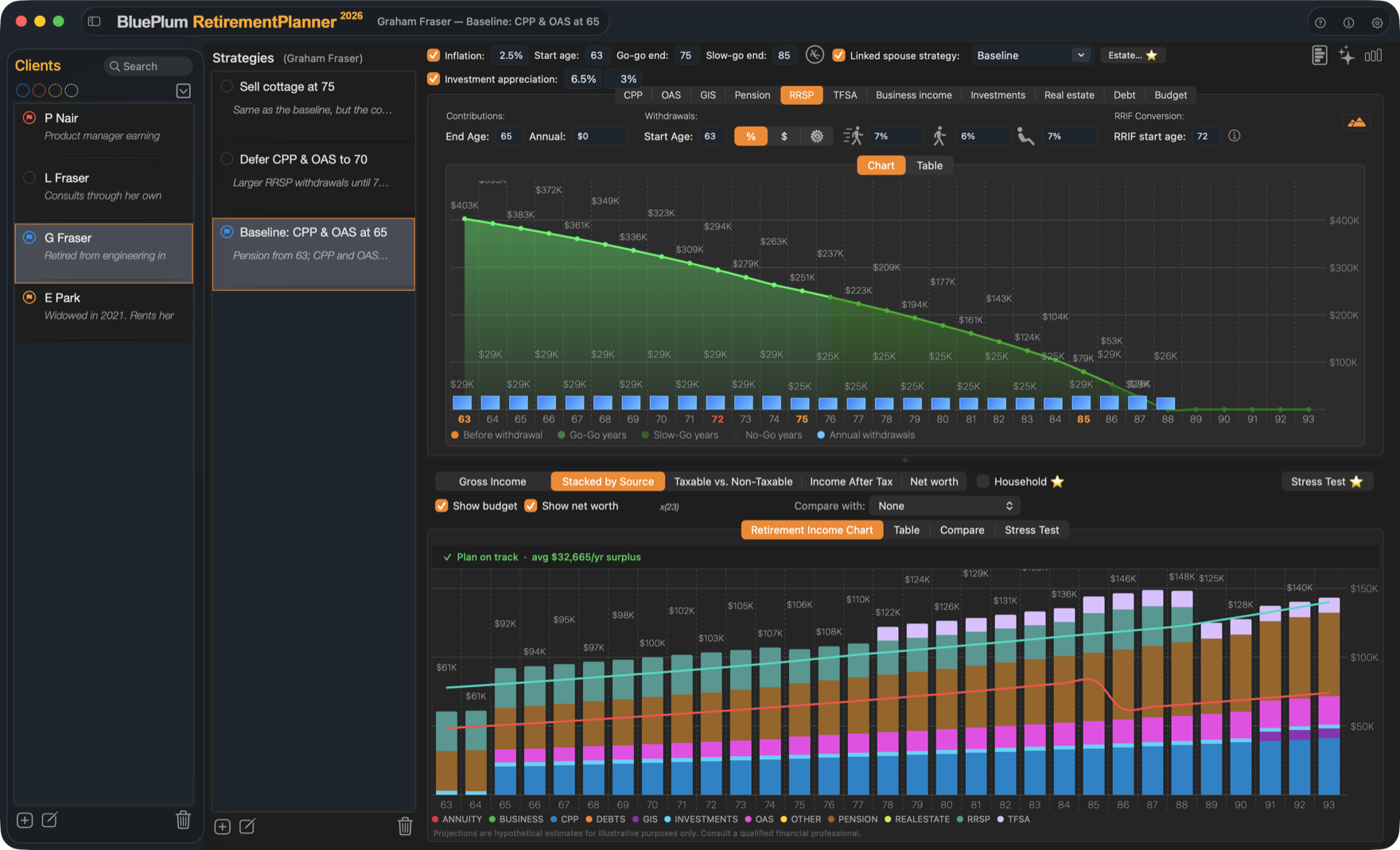1400x850 pixels.
Task: Switch to the Compare tab
Action: click(962, 530)
